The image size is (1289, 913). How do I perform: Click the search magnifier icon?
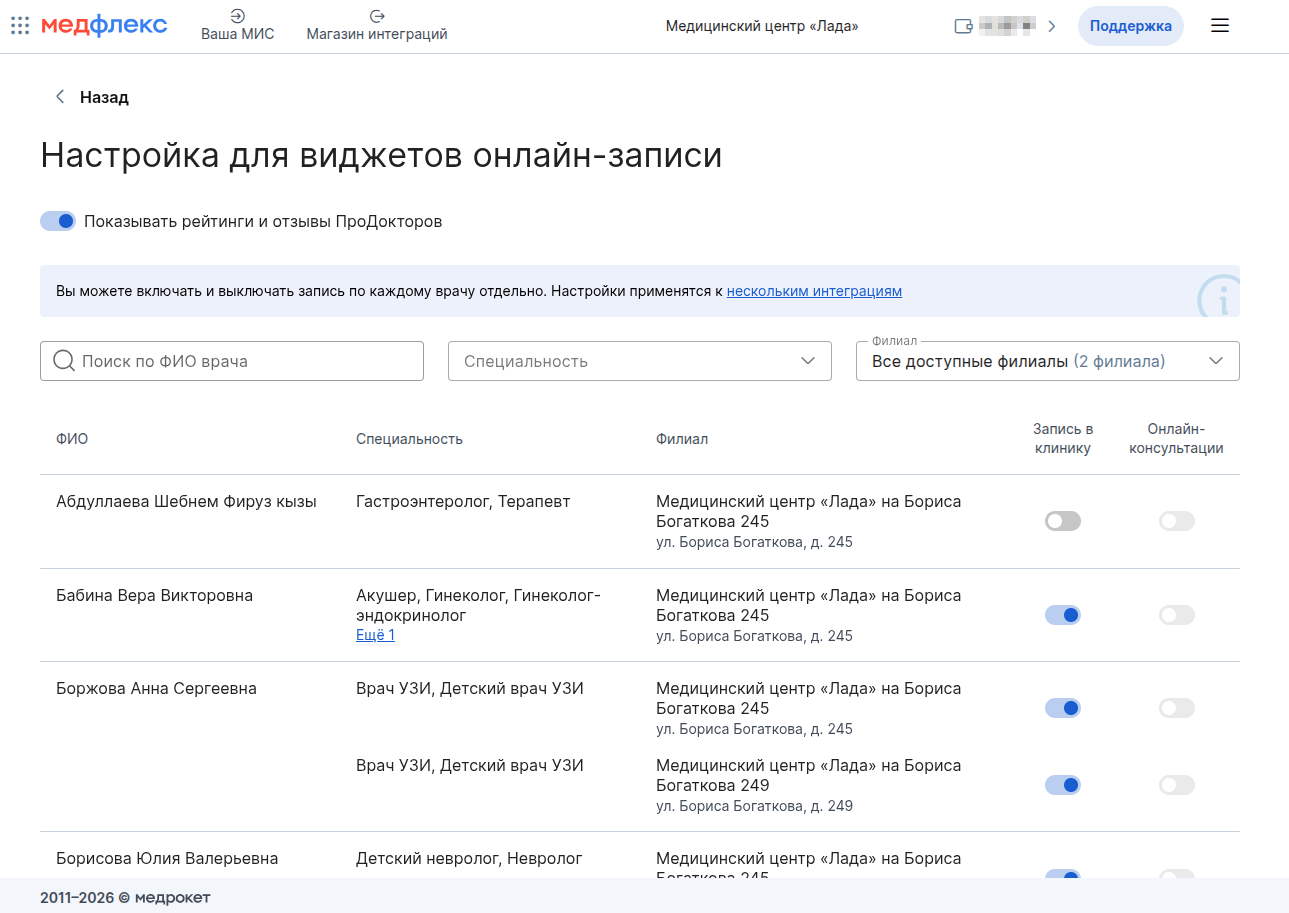(64, 361)
